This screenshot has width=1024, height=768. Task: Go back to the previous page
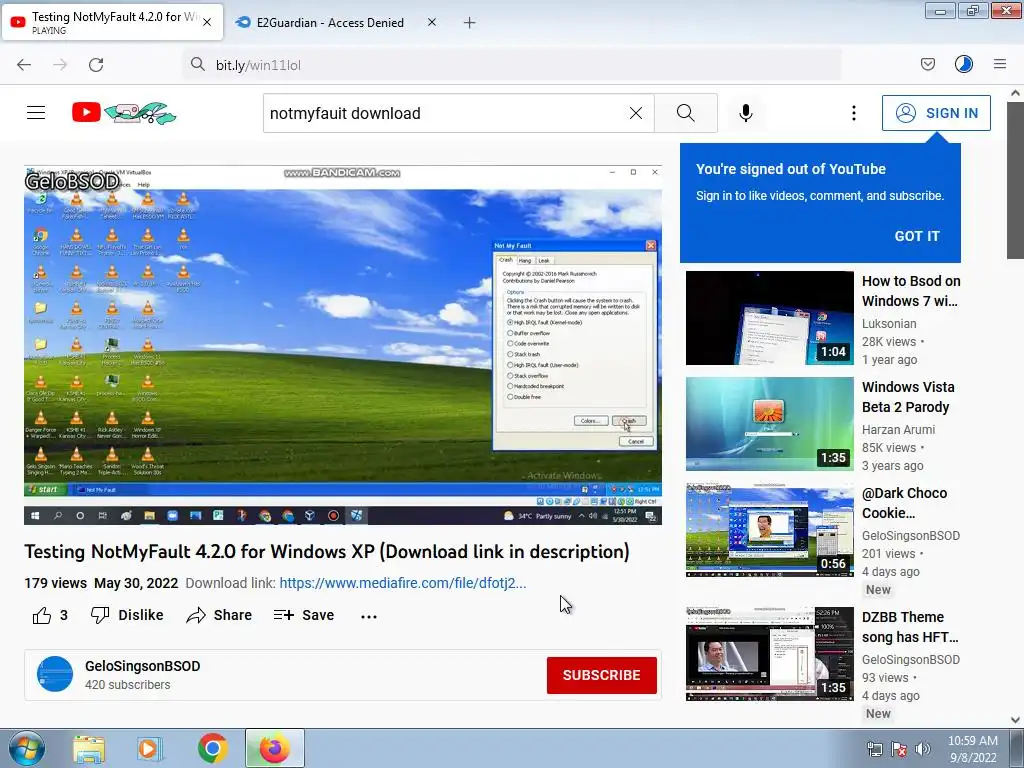click(x=24, y=65)
